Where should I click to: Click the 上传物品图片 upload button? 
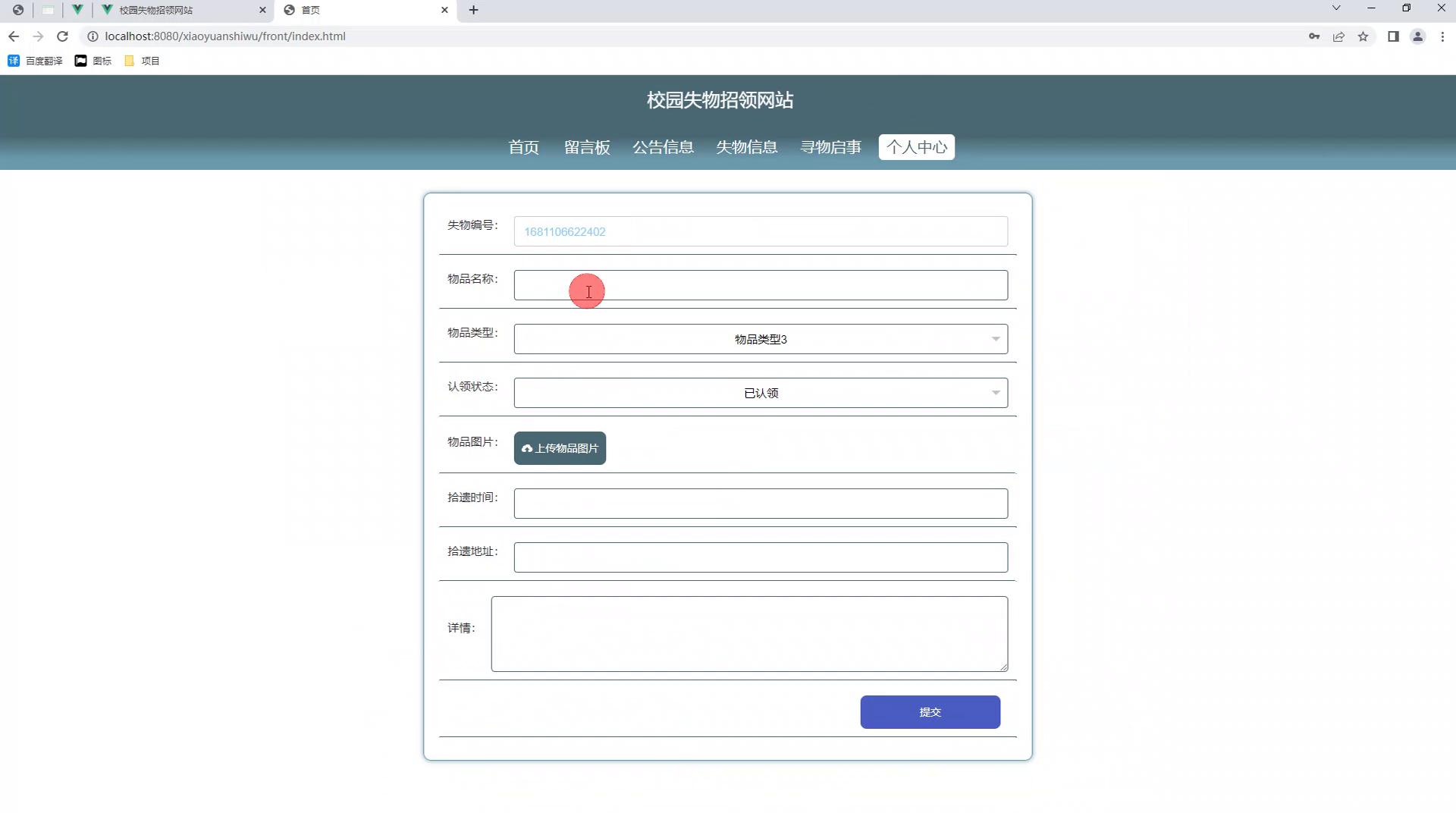tap(560, 448)
